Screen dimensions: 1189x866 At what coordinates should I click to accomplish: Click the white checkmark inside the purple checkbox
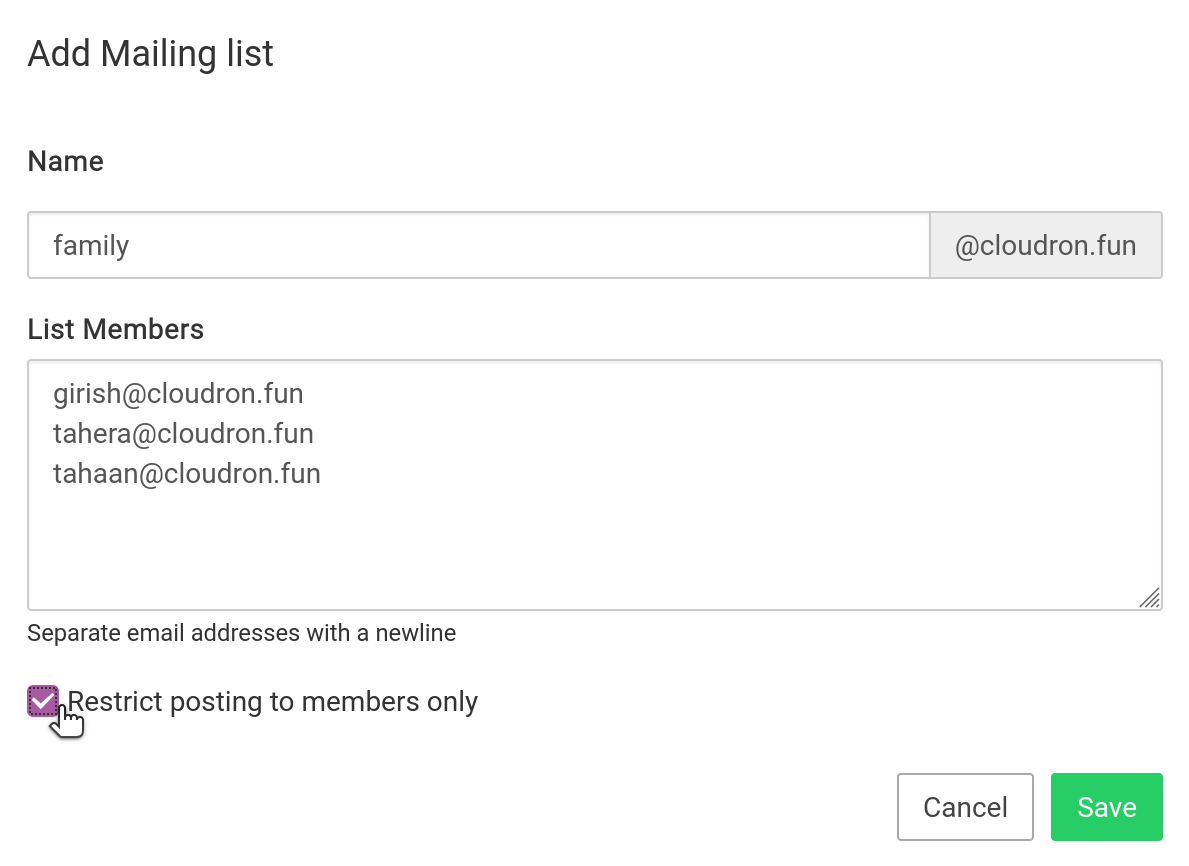click(x=42, y=701)
